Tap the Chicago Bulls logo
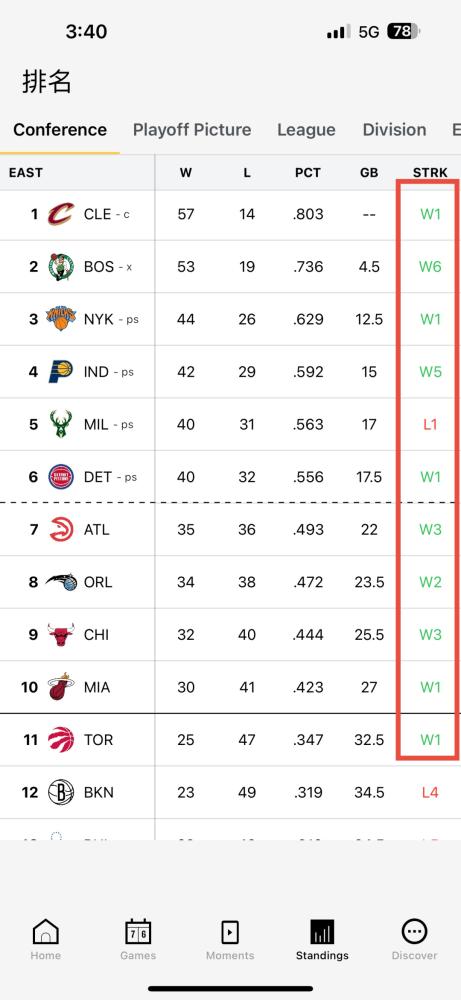Screen dimensions: 461x1000 61,635
